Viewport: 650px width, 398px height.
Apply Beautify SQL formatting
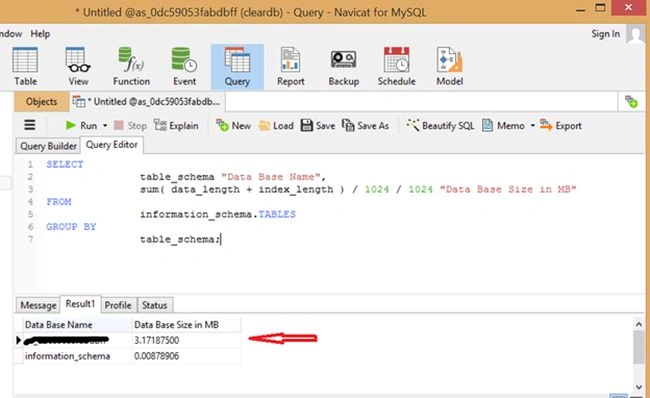(440, 126)
